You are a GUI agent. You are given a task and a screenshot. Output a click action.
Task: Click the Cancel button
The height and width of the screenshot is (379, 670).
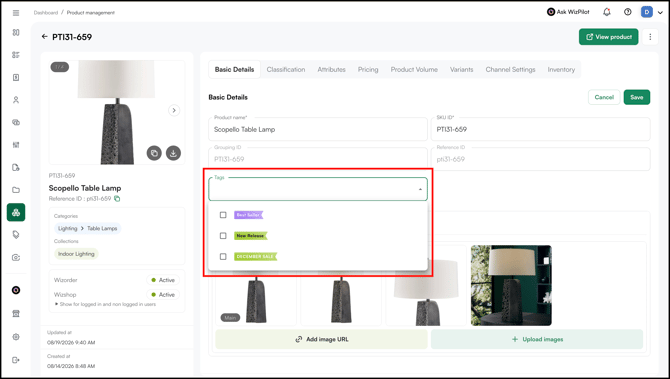(604, 97)
